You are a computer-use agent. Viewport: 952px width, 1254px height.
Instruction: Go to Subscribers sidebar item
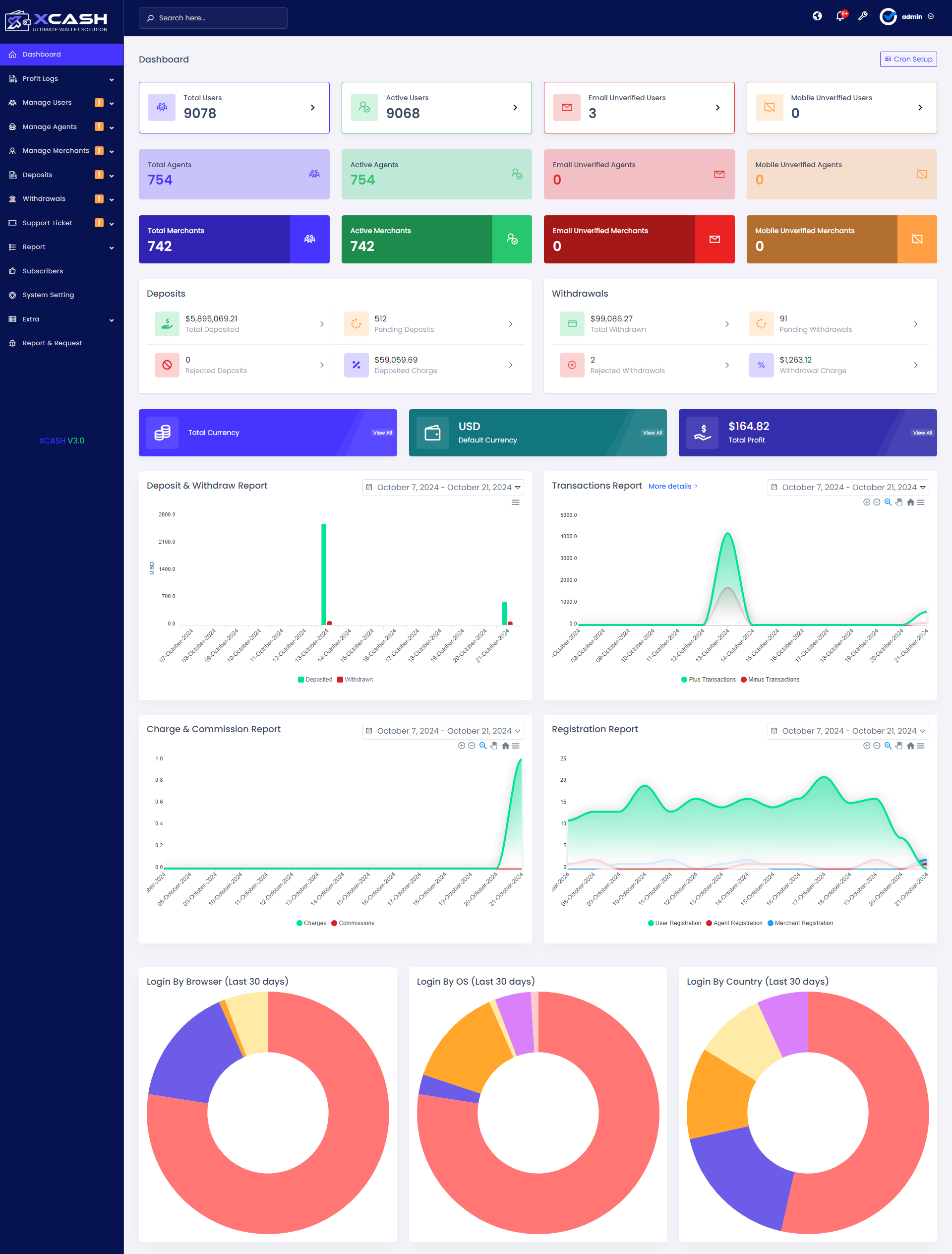43,271
